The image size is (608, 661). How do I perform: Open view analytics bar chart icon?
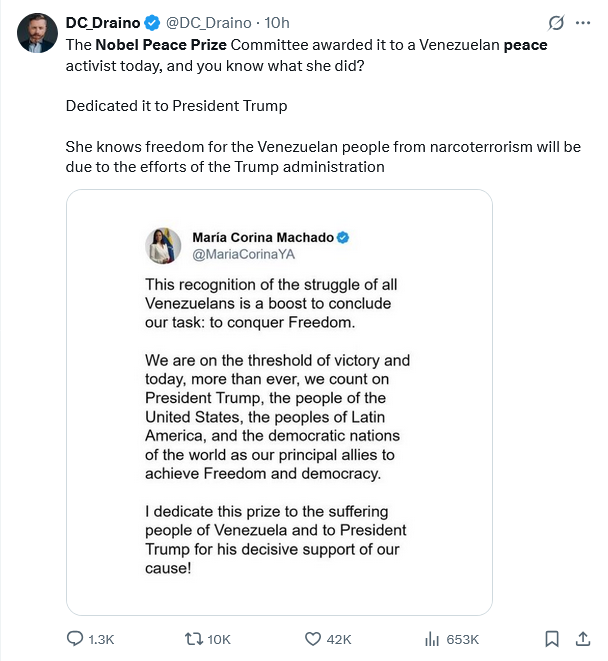tap(433, 639)
